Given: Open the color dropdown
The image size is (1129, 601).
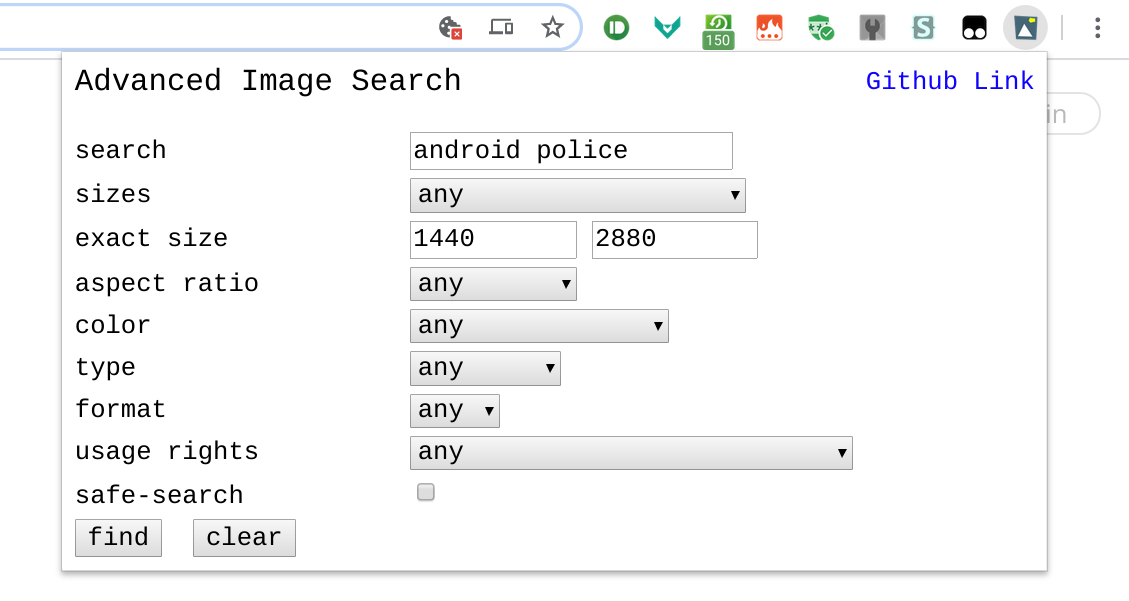Looking at the screenshot, I should coord(539,325).
